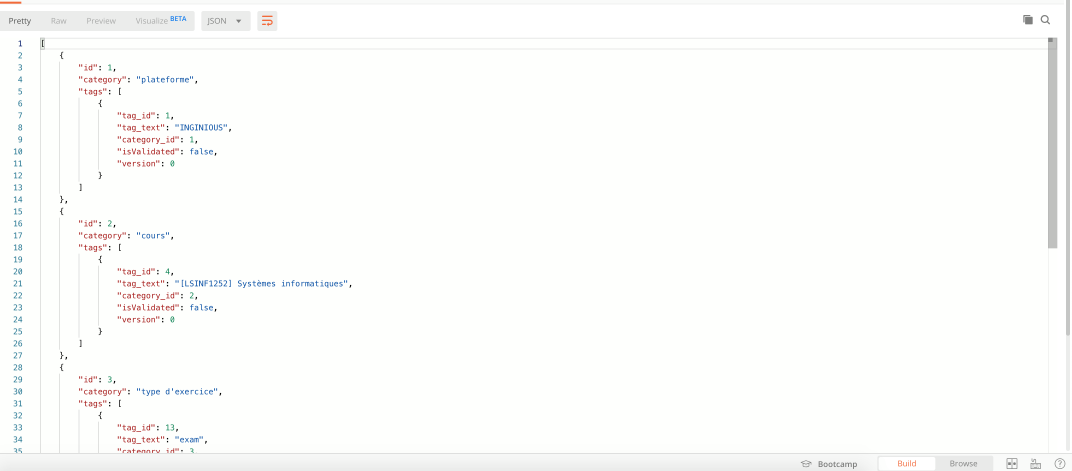
Task: Switch to the Pretty view tab
Action: tap(20, 21)
